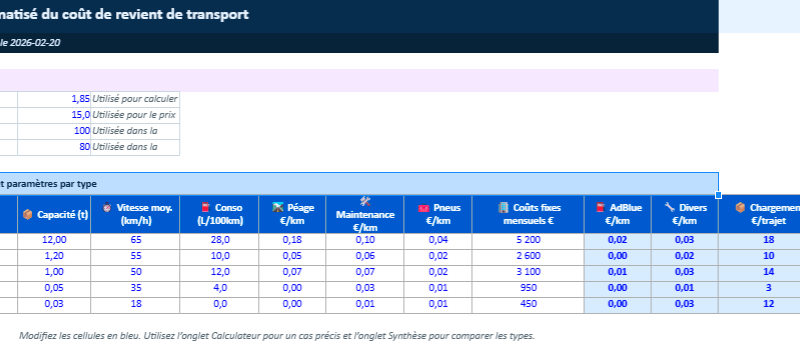The width and height of the screenshot is (800, 364).
Task: Click the note 'Utilisé pour calculer'
Action: [x=135, y=99]
